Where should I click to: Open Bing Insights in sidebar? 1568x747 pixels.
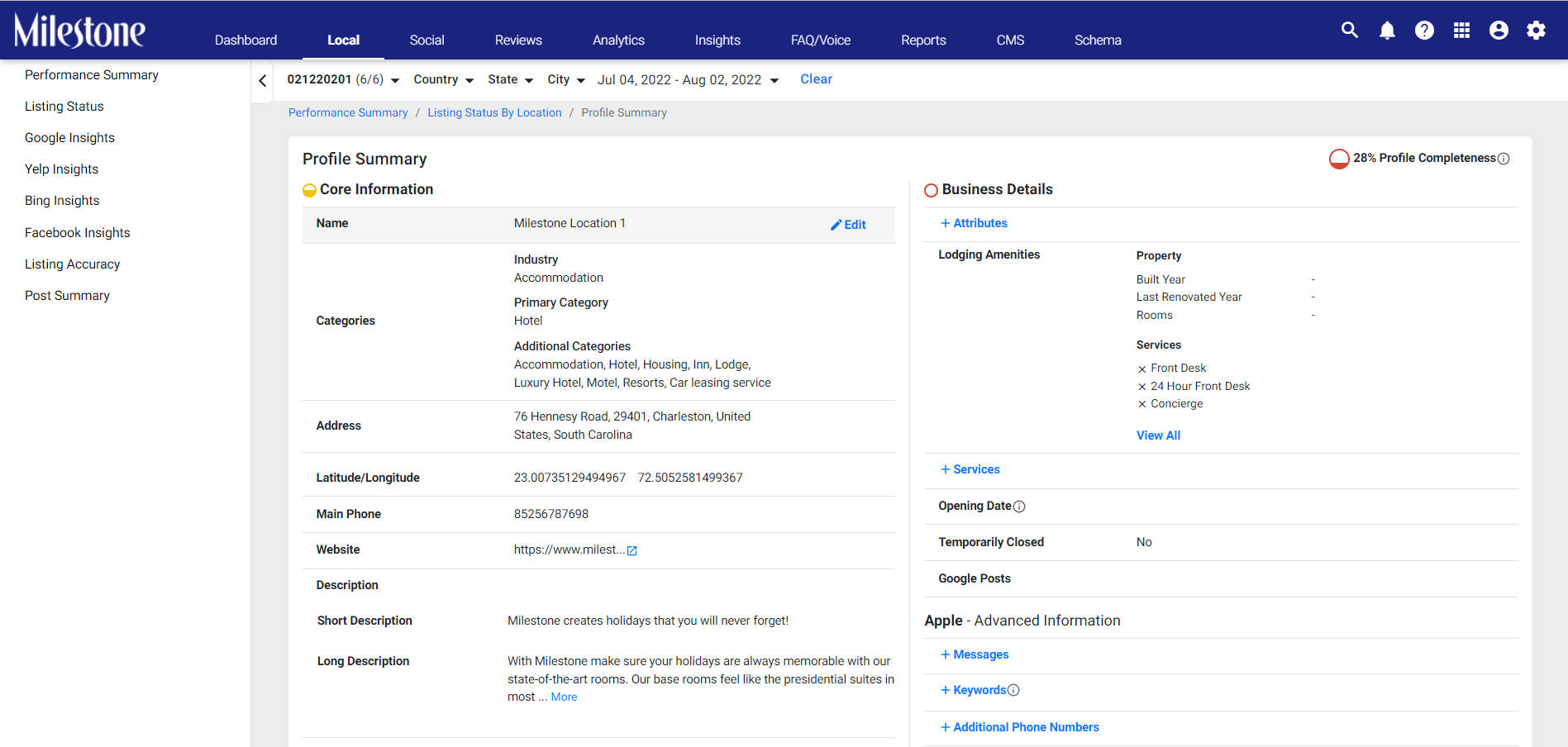62,201
